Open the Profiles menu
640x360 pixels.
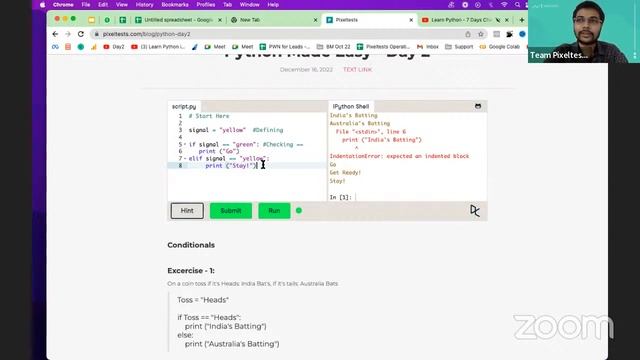pos(206,5)
